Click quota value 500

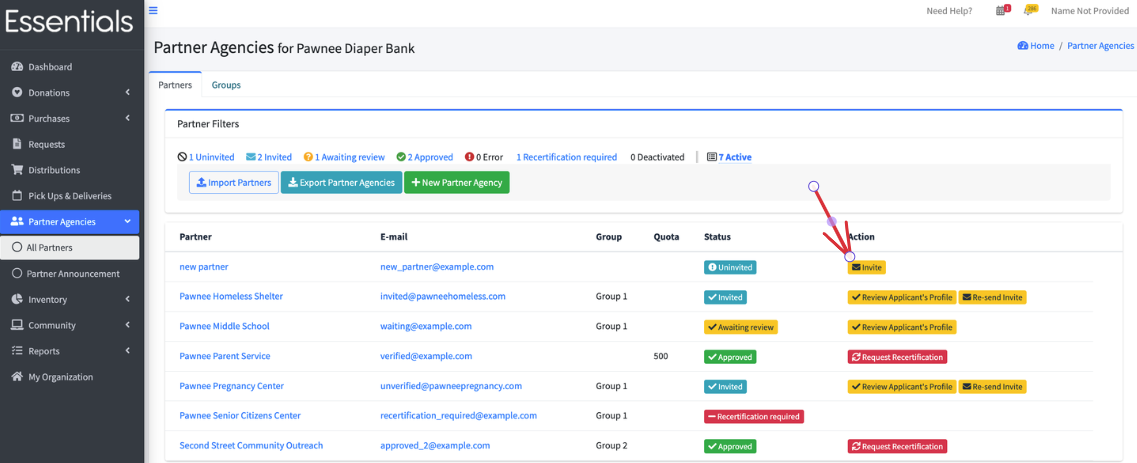(x=660, y=356)
